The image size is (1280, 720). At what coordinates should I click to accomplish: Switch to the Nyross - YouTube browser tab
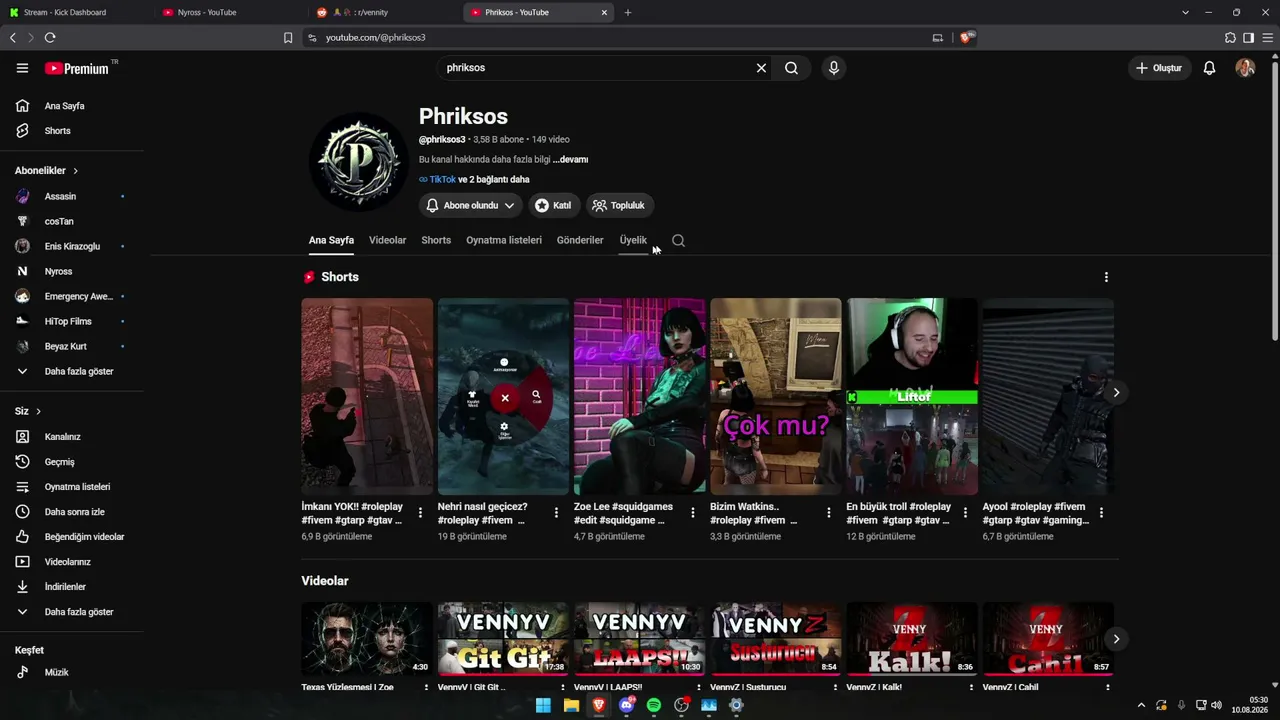click(x=232, y=12)
